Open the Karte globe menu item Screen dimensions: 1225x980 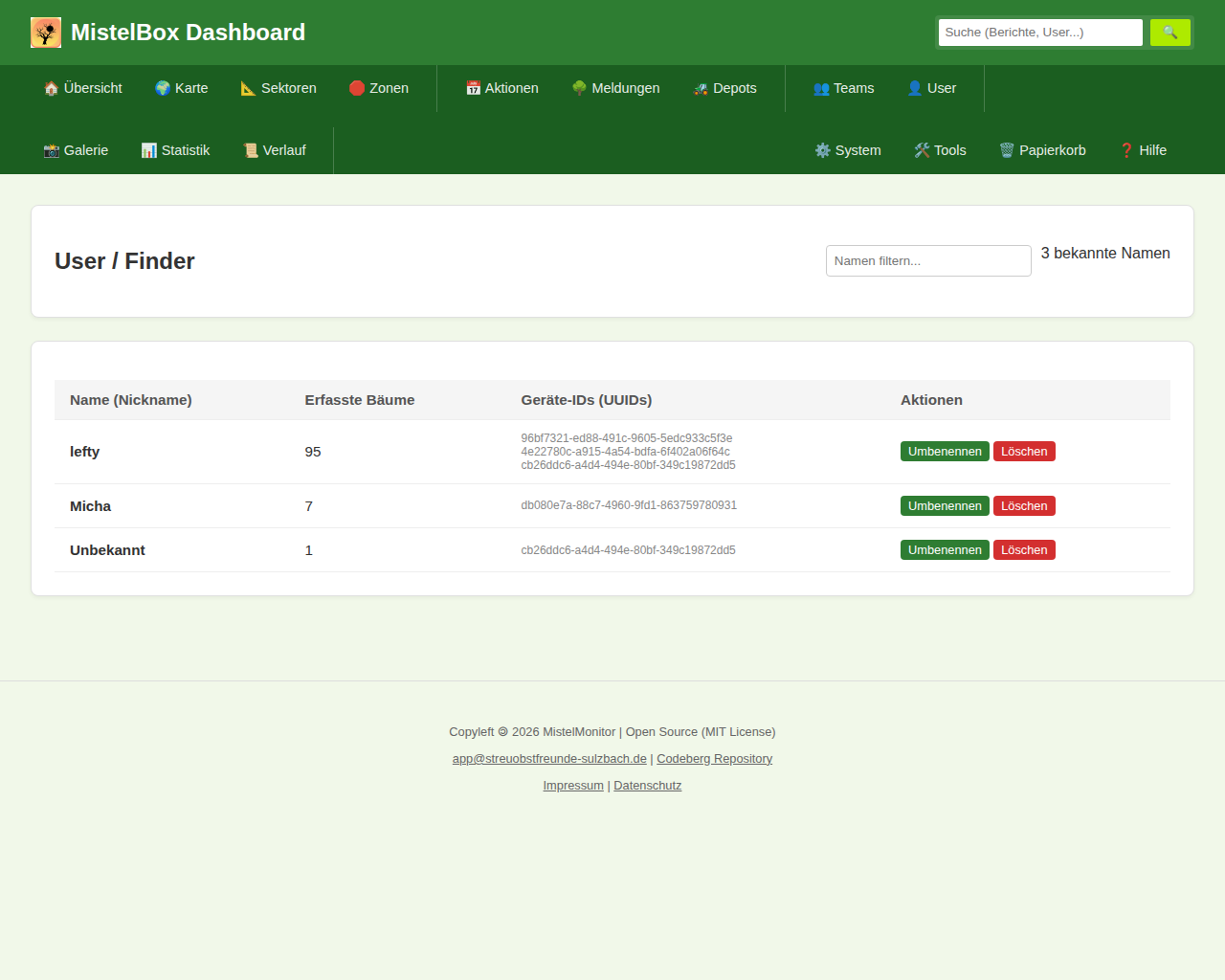coord(182,88)
